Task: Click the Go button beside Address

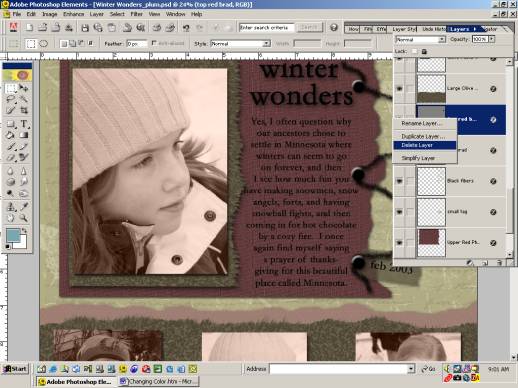Action: pyautogui.click(x=428, y=369)
